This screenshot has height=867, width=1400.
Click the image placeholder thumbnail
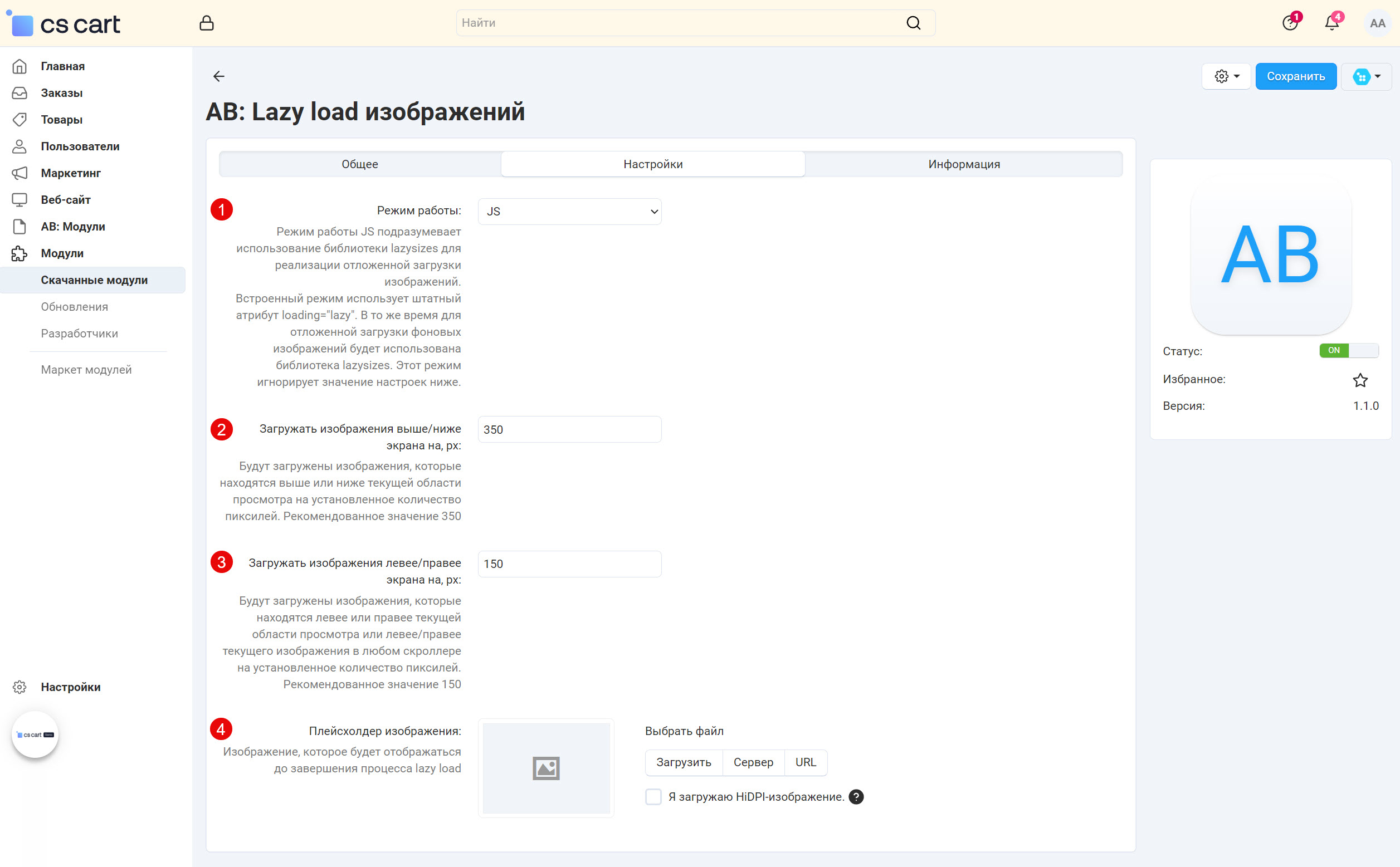coord(546,768)
